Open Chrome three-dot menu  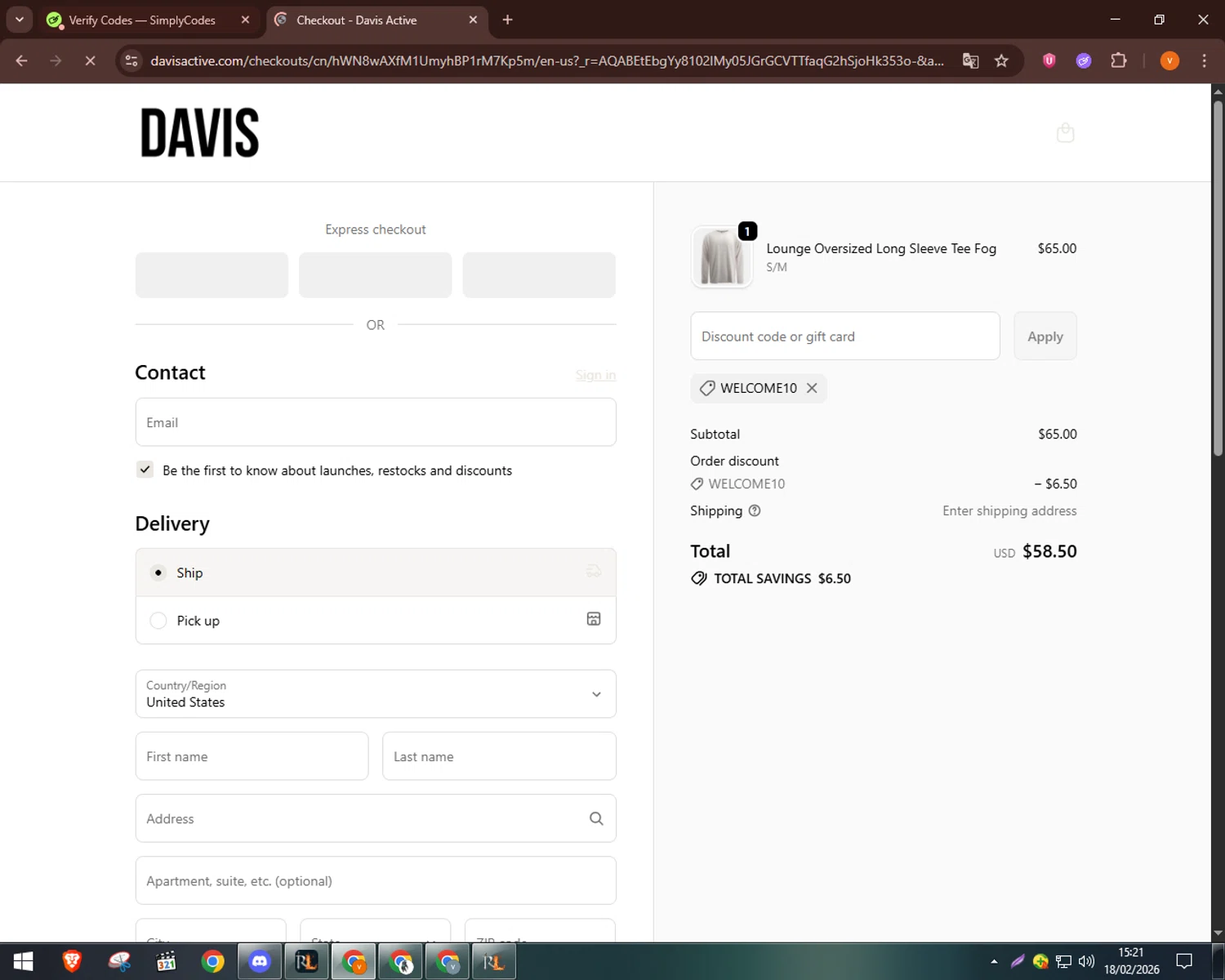[1204, 60]
